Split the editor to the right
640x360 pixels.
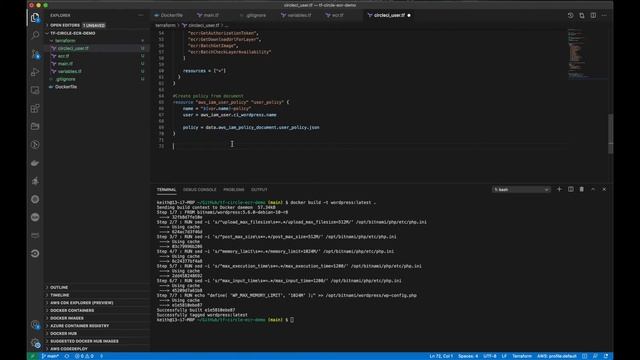[593, 15]
